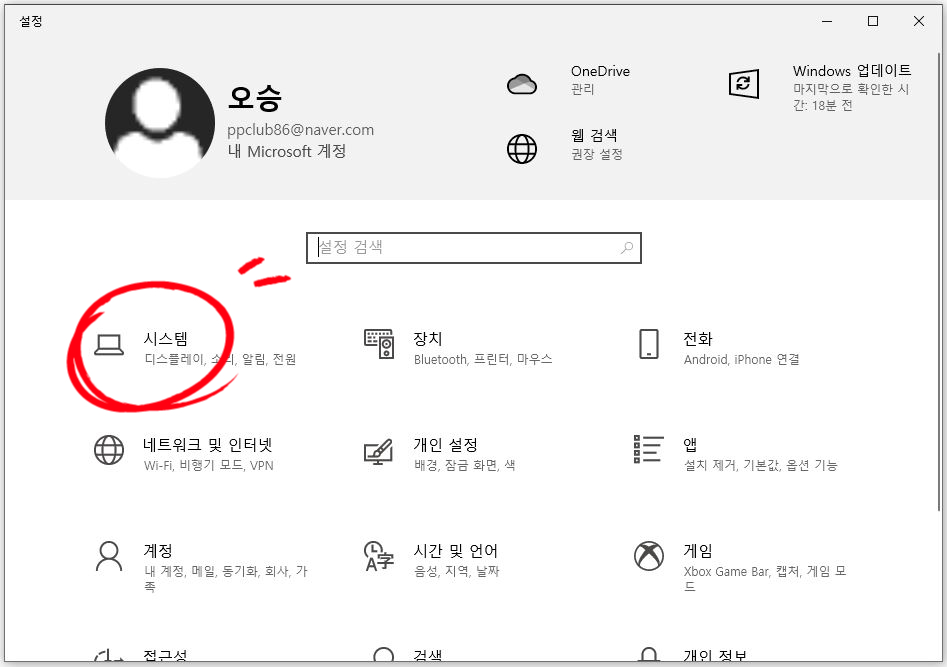
Task: Close the 설정 window
Action: pos(919,21)
